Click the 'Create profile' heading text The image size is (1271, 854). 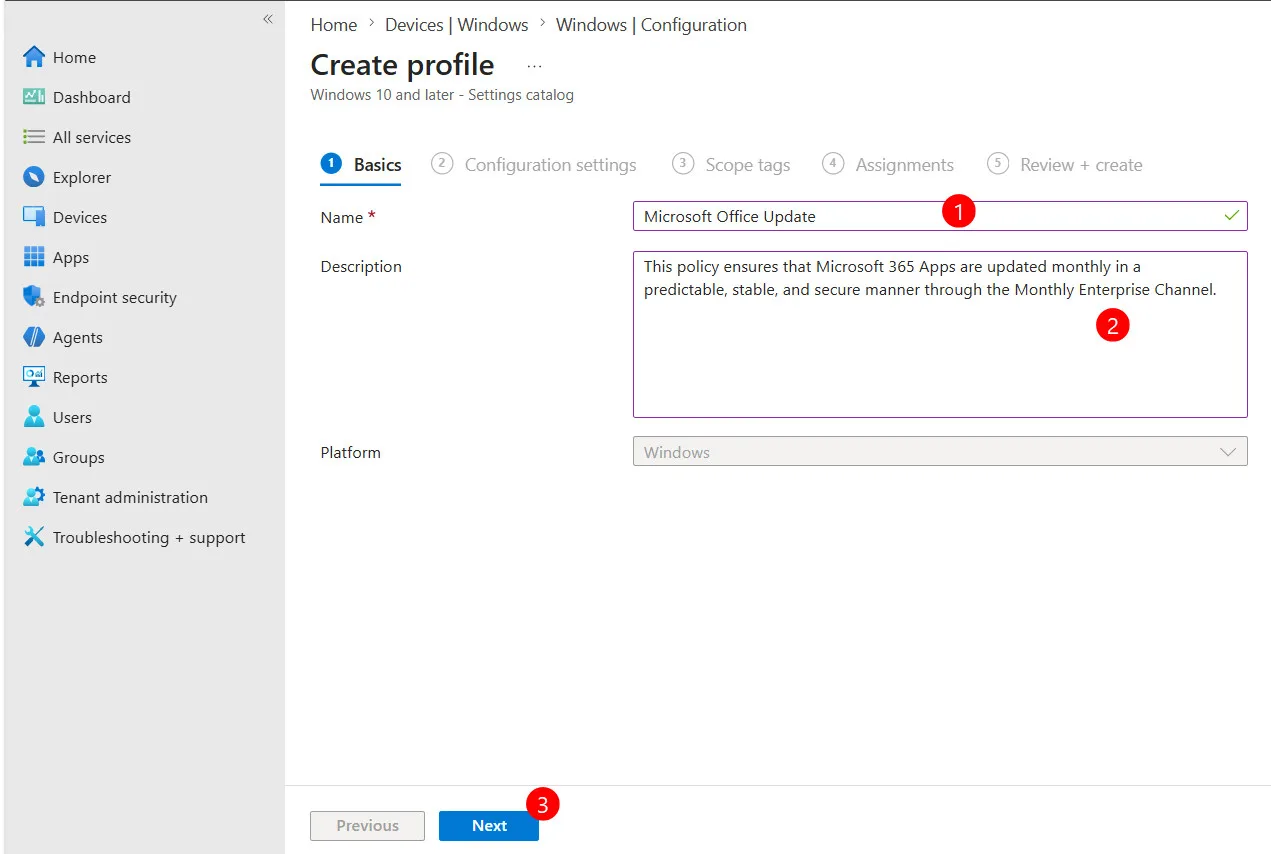coord(402,65)
